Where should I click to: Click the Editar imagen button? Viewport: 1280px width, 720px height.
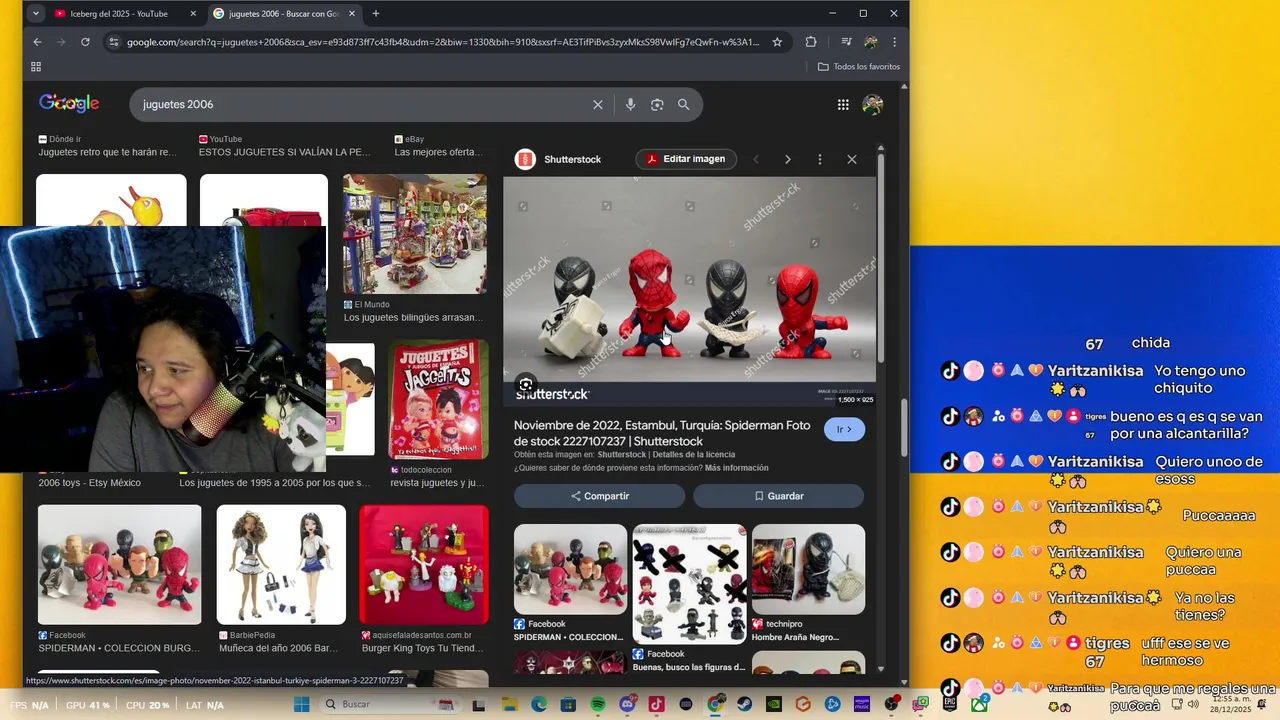coord(686,159)
